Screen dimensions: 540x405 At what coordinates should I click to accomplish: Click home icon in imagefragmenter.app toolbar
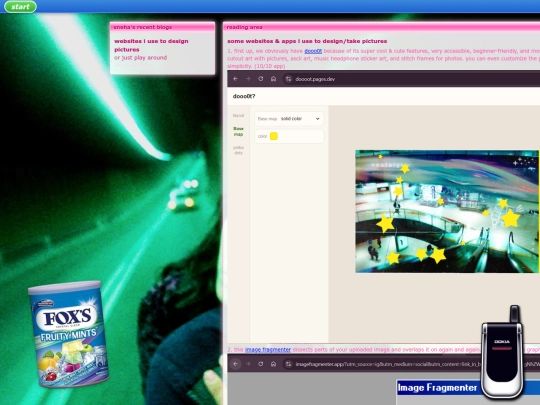[x=273, y=364]
